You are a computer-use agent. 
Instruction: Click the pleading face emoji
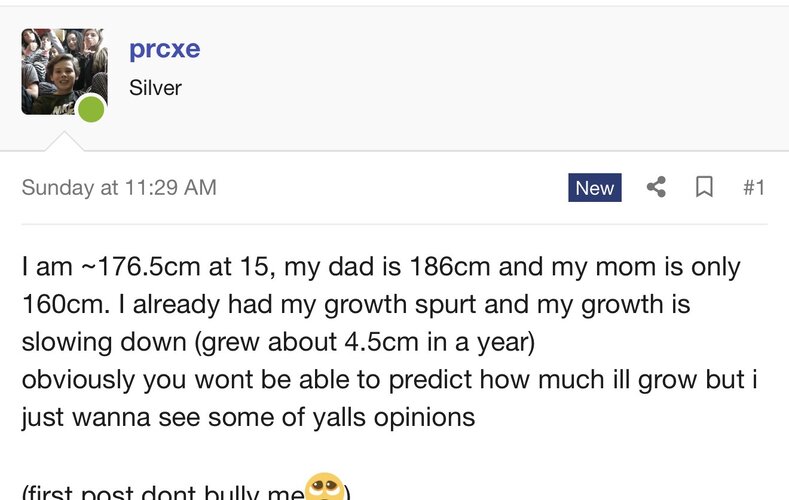[x=325, y=487]
